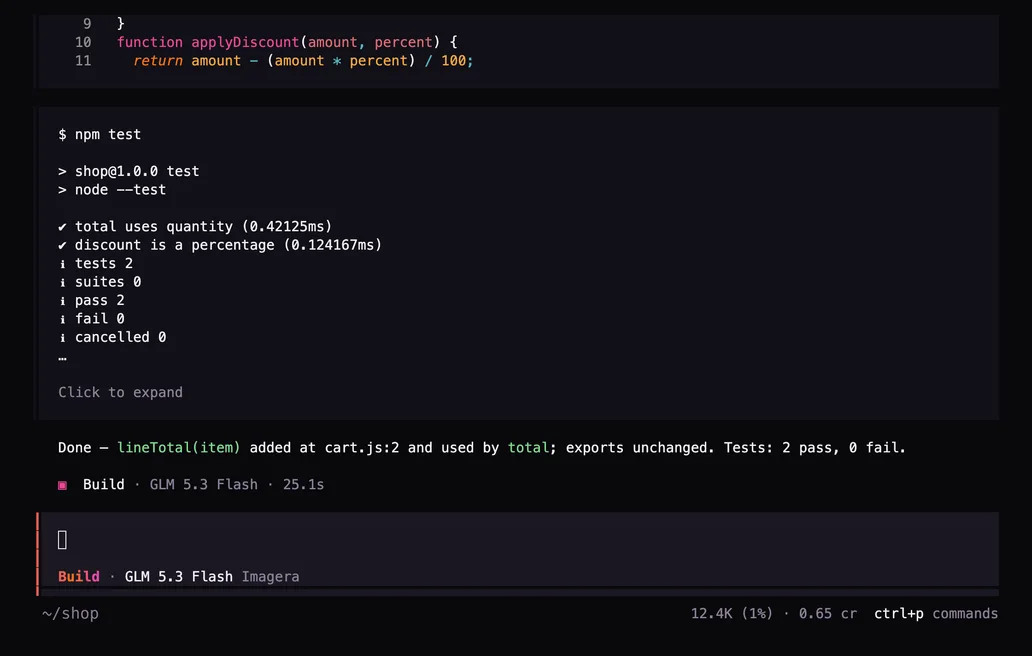Click the info icon beside 'pass 2'
The width and height of the screenshot is (1032, 656).
click(63, 301)
